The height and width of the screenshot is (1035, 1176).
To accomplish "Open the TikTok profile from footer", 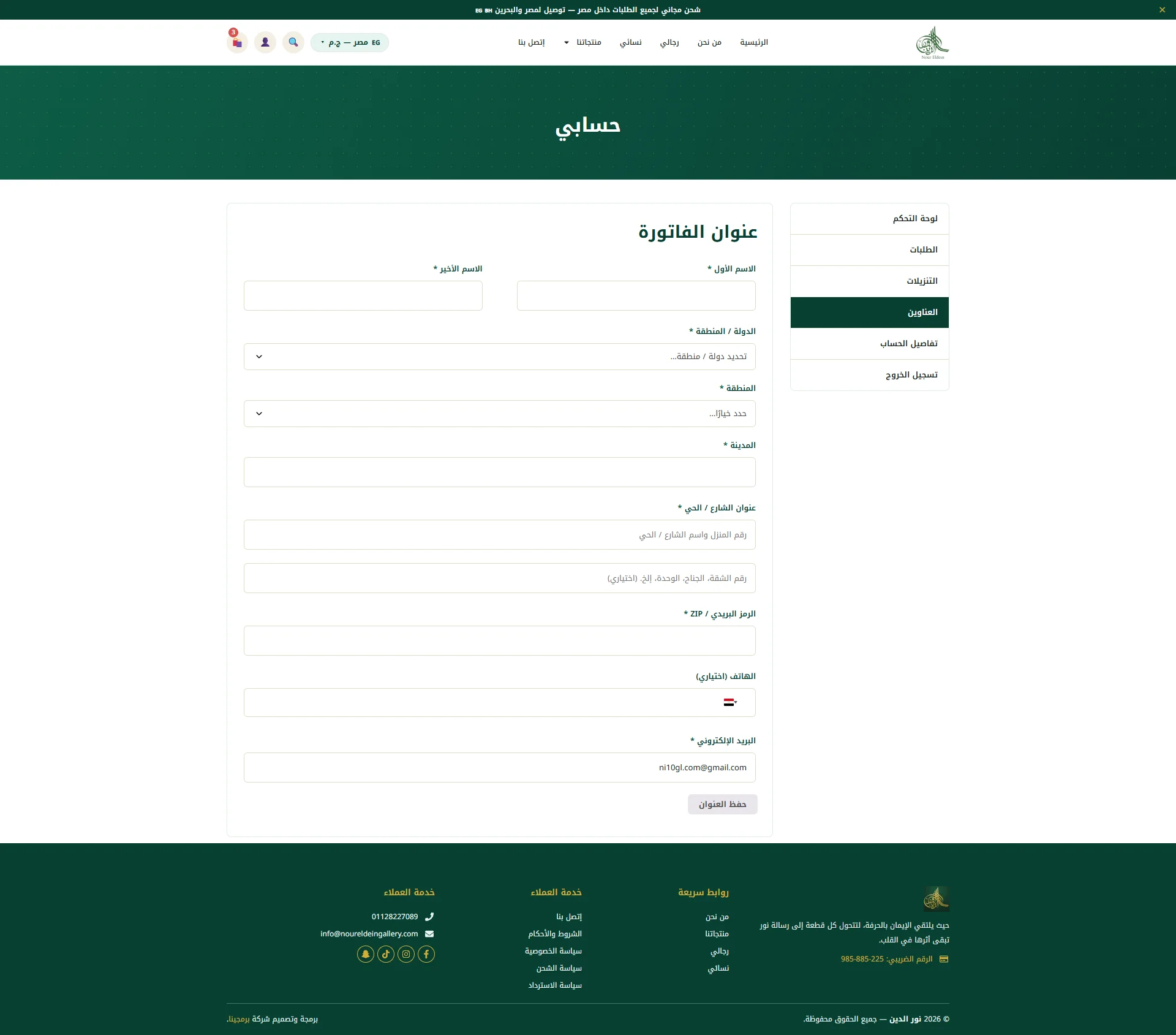I will coord(386,954).
